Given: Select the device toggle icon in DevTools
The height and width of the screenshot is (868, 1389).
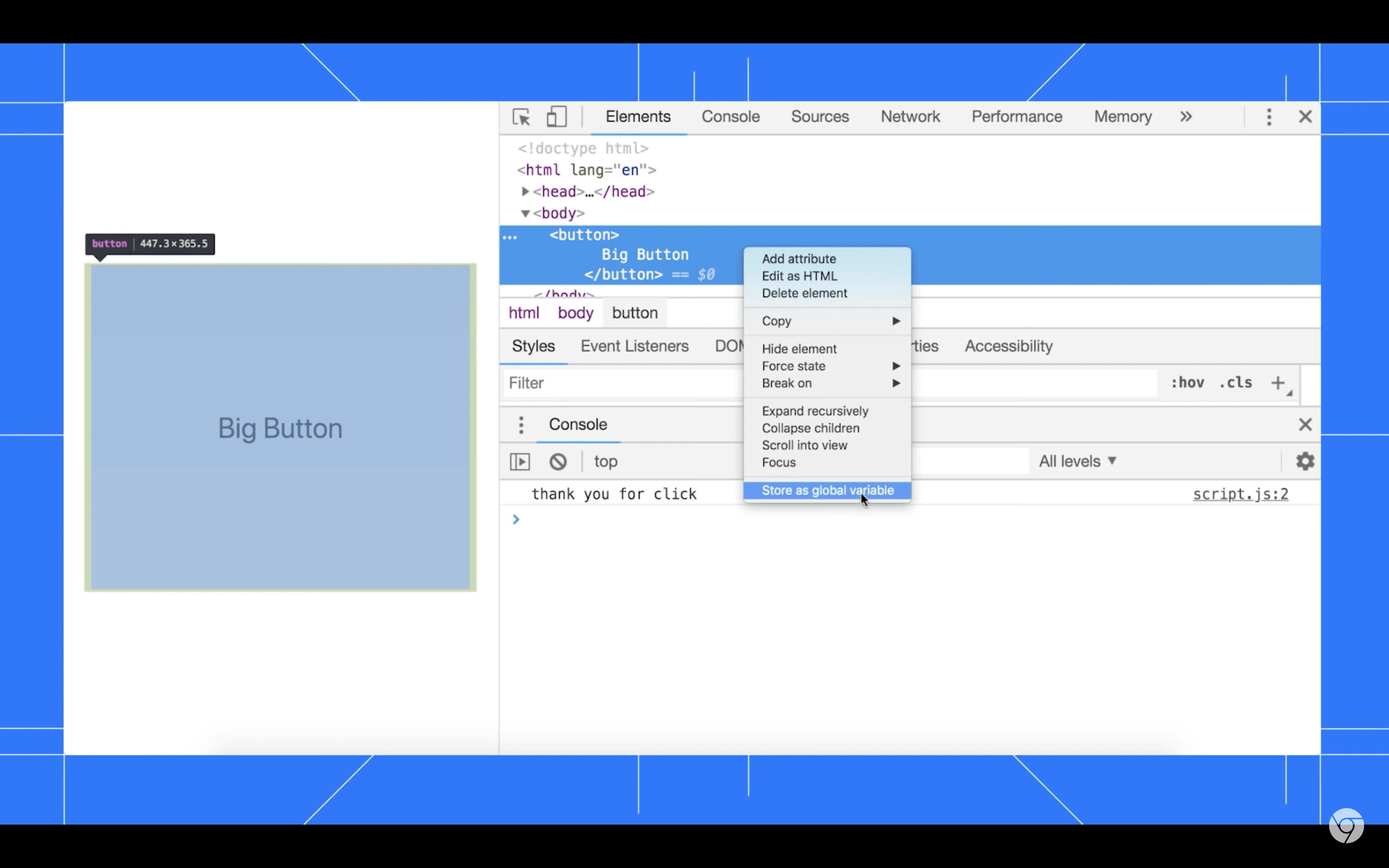Looking at the screenshot, I should point(557,117).
